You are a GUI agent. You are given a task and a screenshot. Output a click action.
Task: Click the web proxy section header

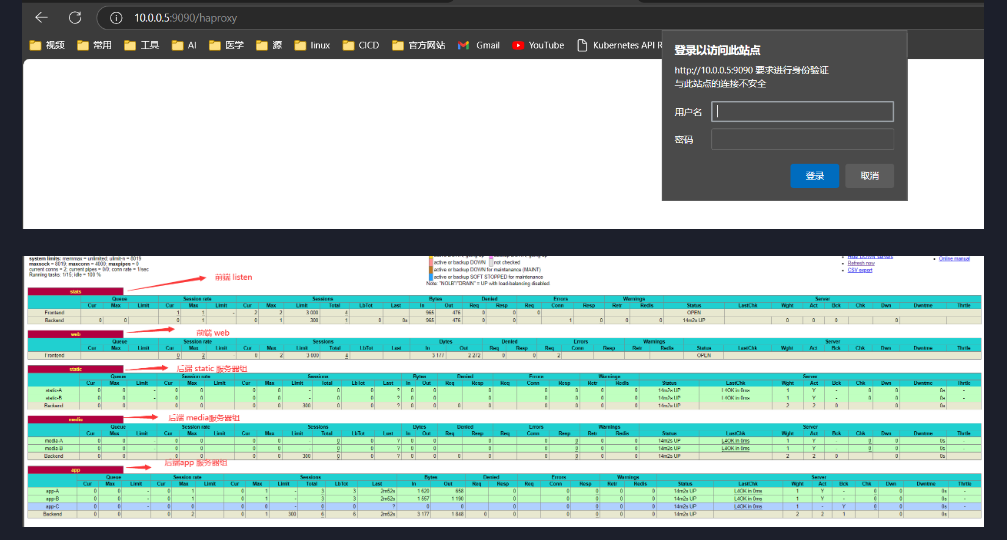coord(75,334)
